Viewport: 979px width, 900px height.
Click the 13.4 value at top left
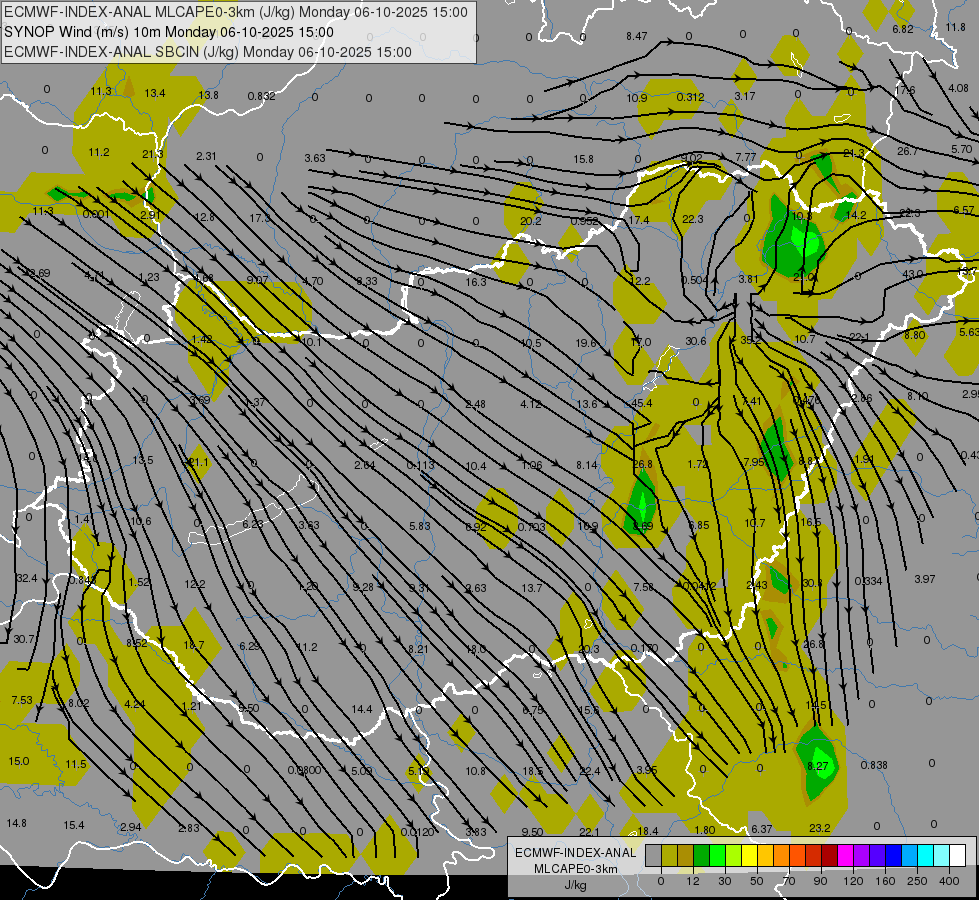[x=155, y=93]
